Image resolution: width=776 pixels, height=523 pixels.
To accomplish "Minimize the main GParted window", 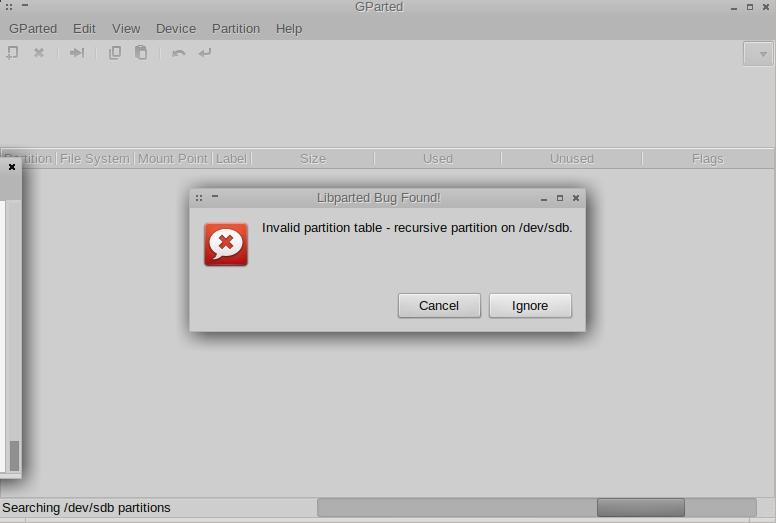I will (734, 9).
